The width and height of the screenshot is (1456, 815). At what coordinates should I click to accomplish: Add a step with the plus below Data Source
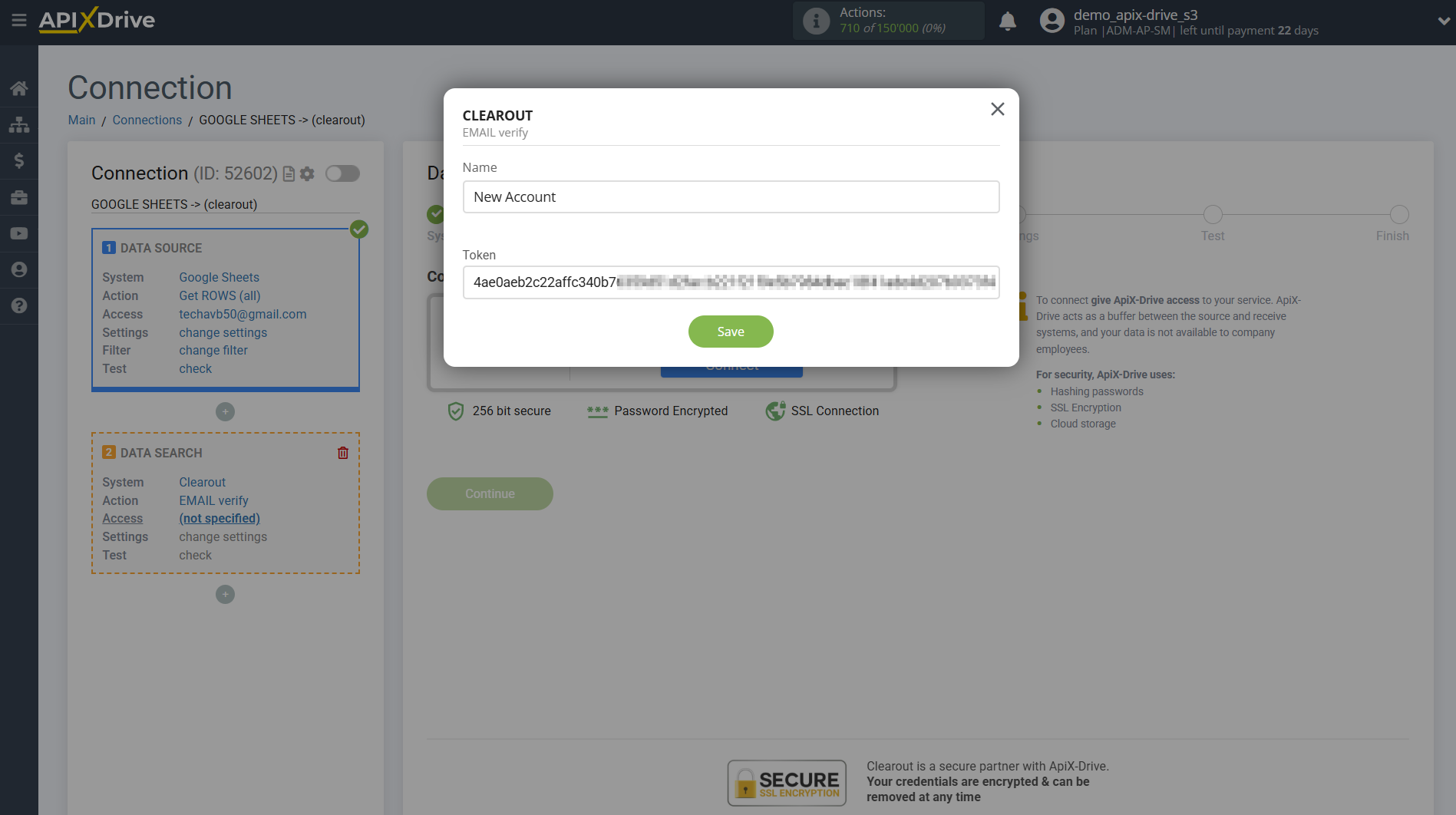[225, 412]
